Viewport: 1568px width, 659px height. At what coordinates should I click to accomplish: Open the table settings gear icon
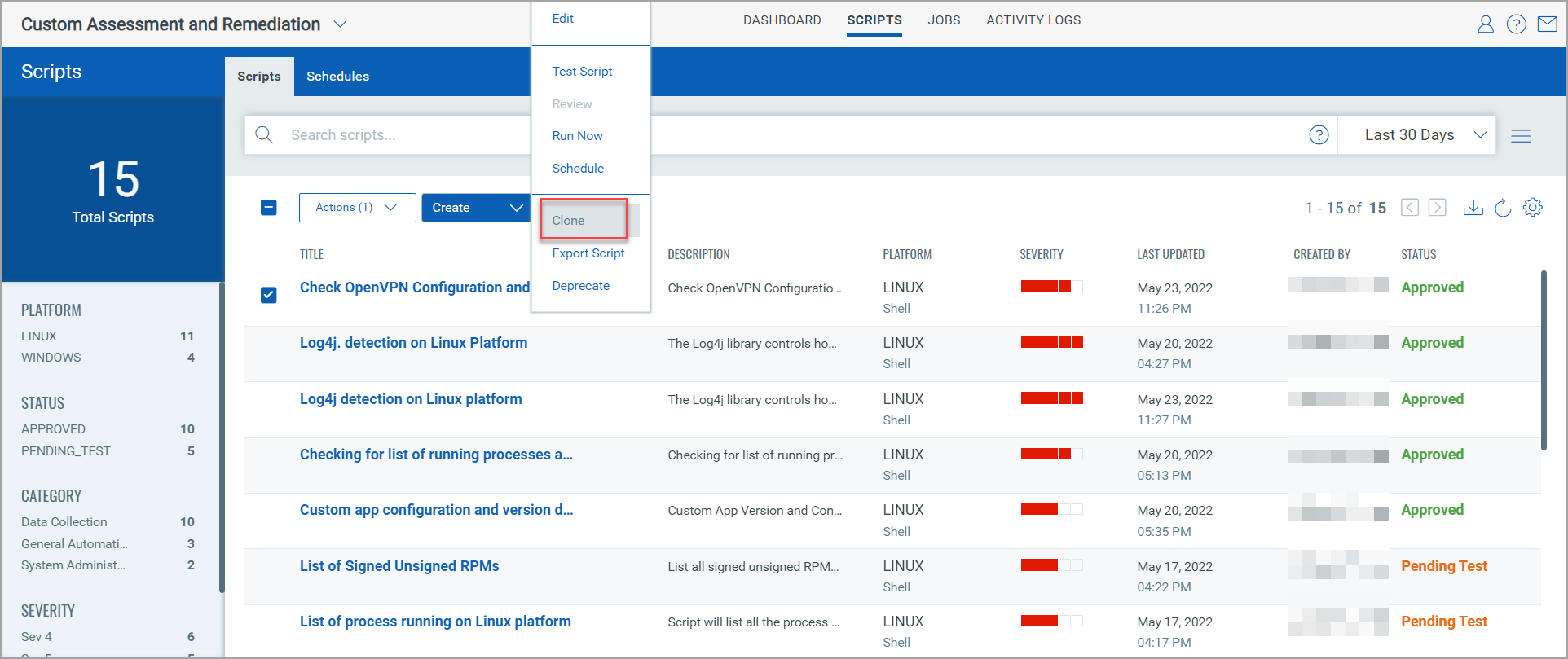[x=1532, y=208]
